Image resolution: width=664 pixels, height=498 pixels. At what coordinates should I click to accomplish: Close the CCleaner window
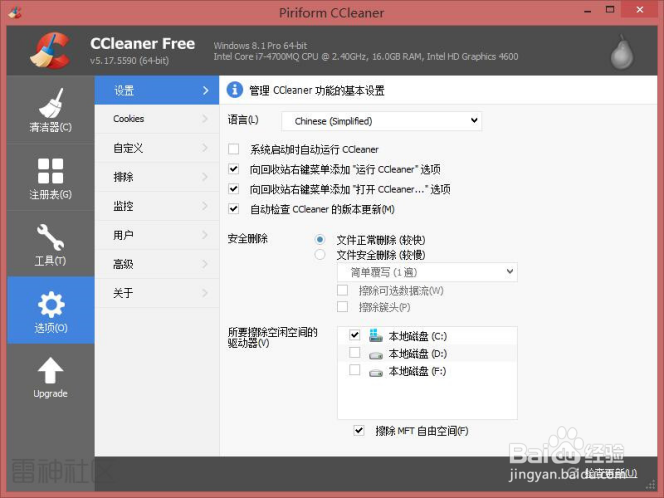point(640,10)
